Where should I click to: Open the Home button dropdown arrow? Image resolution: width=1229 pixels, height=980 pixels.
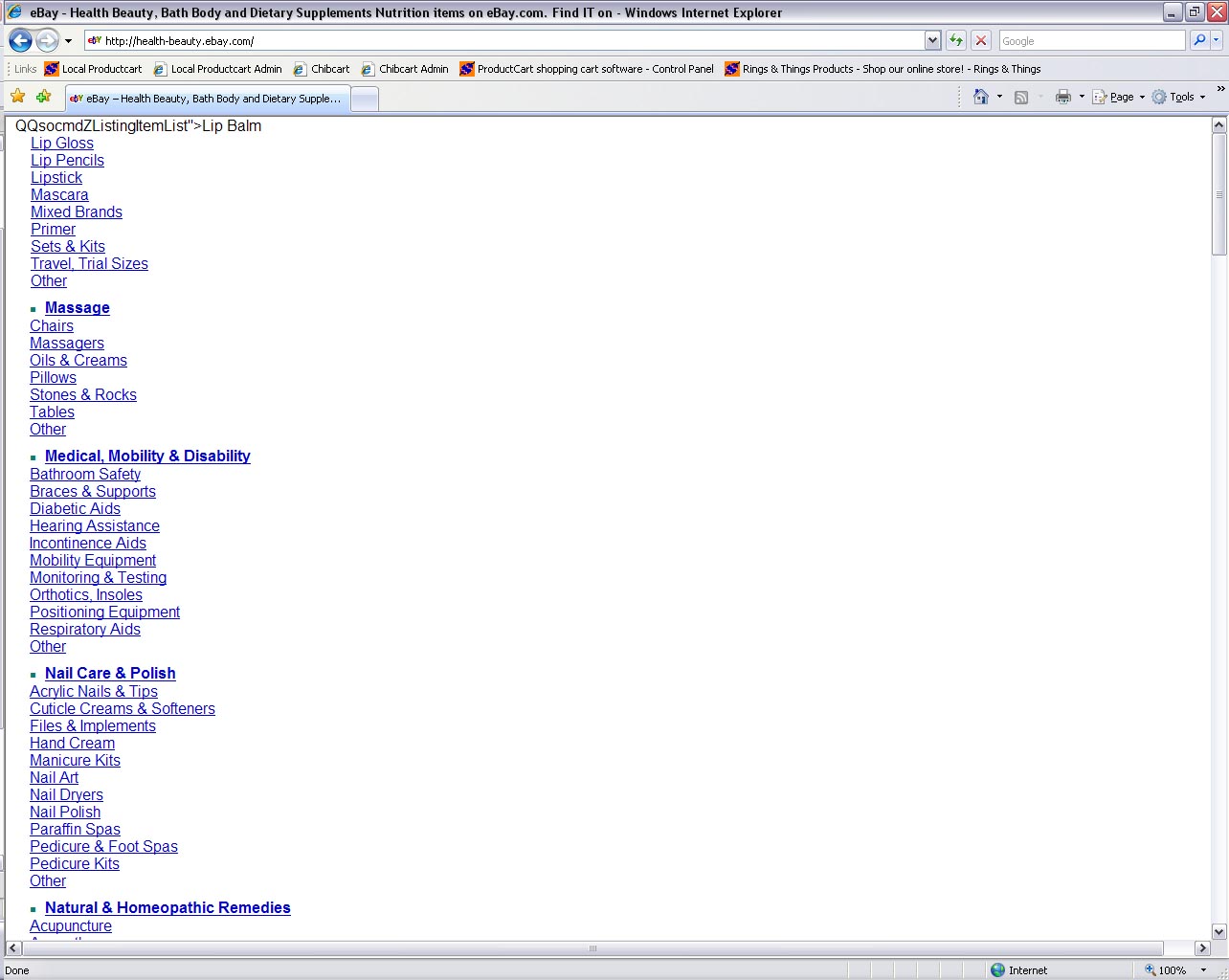tap(999, 97)
